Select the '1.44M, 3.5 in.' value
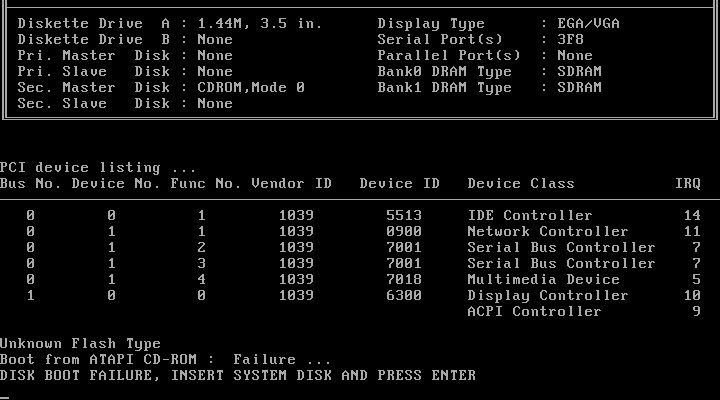Image resolution: width=720 pixels, height=400 pixels. pyautogui.click(x=260, y=23)
